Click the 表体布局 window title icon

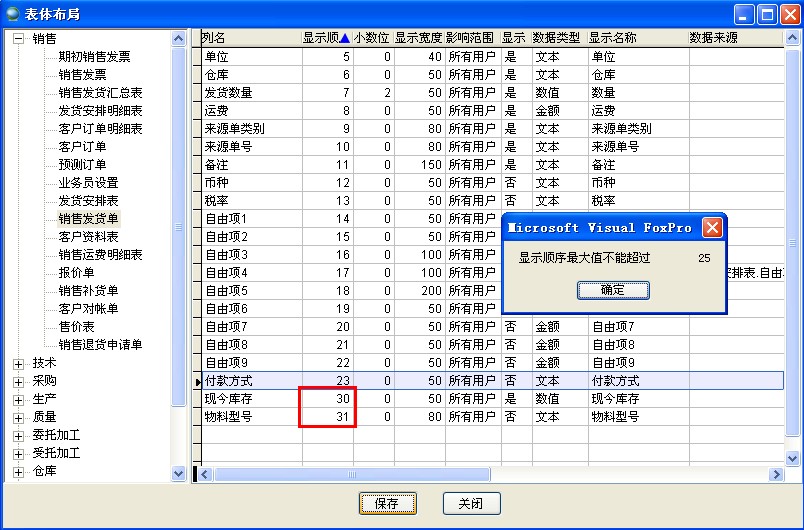tap(13, 13)
